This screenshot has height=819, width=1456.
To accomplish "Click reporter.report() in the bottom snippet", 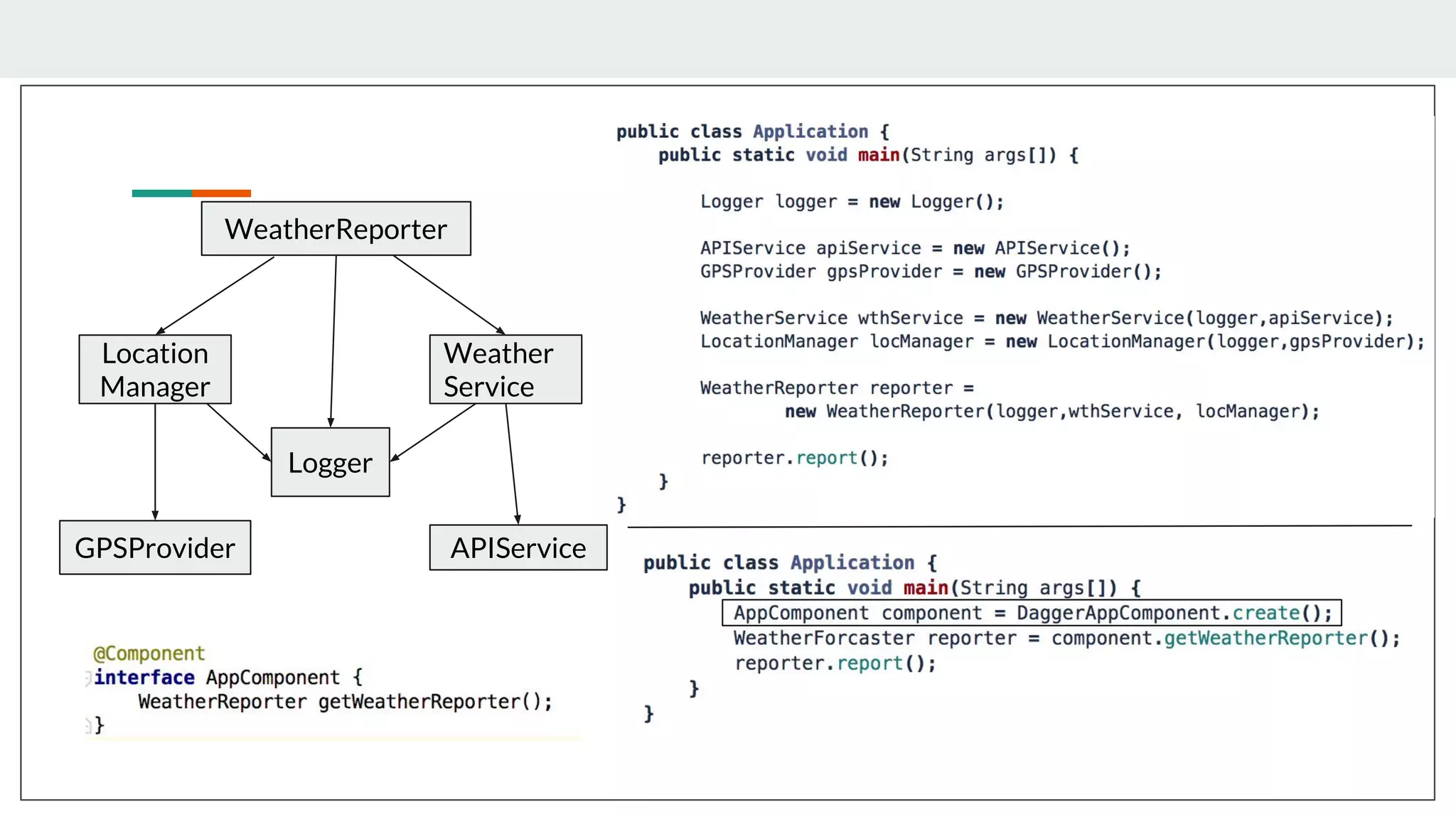I will coord(835,663).
